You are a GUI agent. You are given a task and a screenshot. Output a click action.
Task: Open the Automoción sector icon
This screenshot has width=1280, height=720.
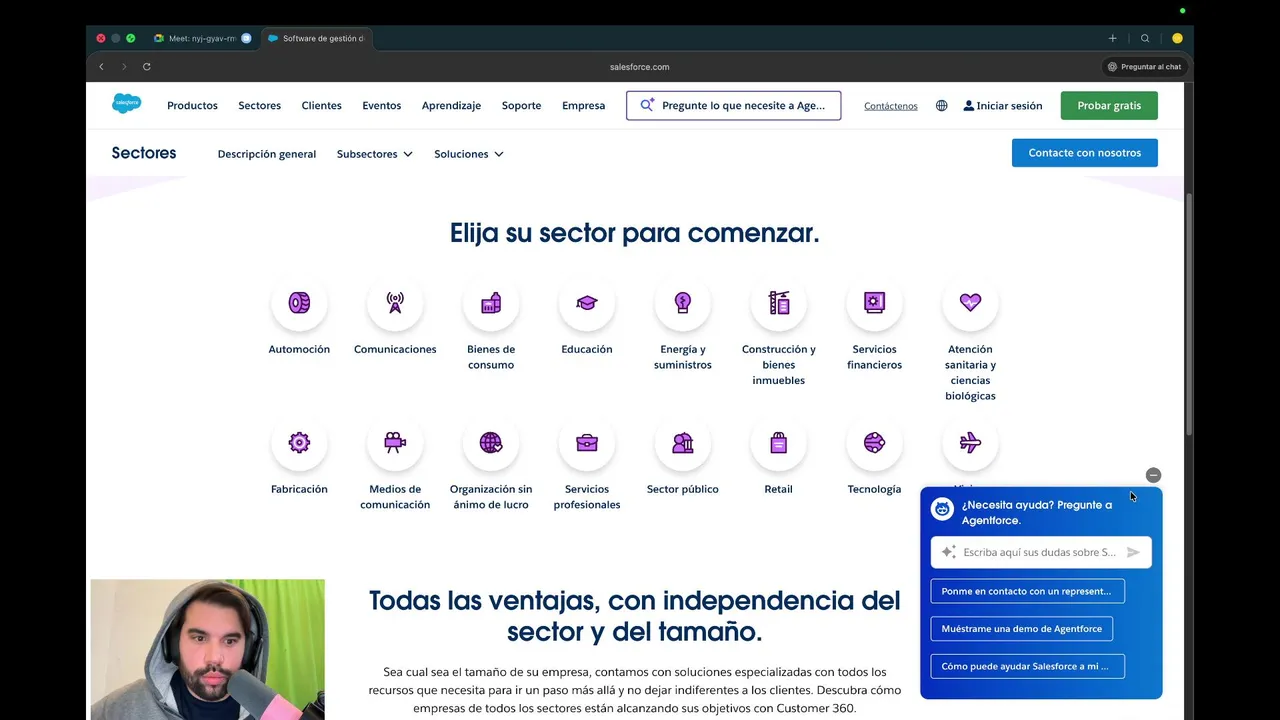tap(299, 303)
